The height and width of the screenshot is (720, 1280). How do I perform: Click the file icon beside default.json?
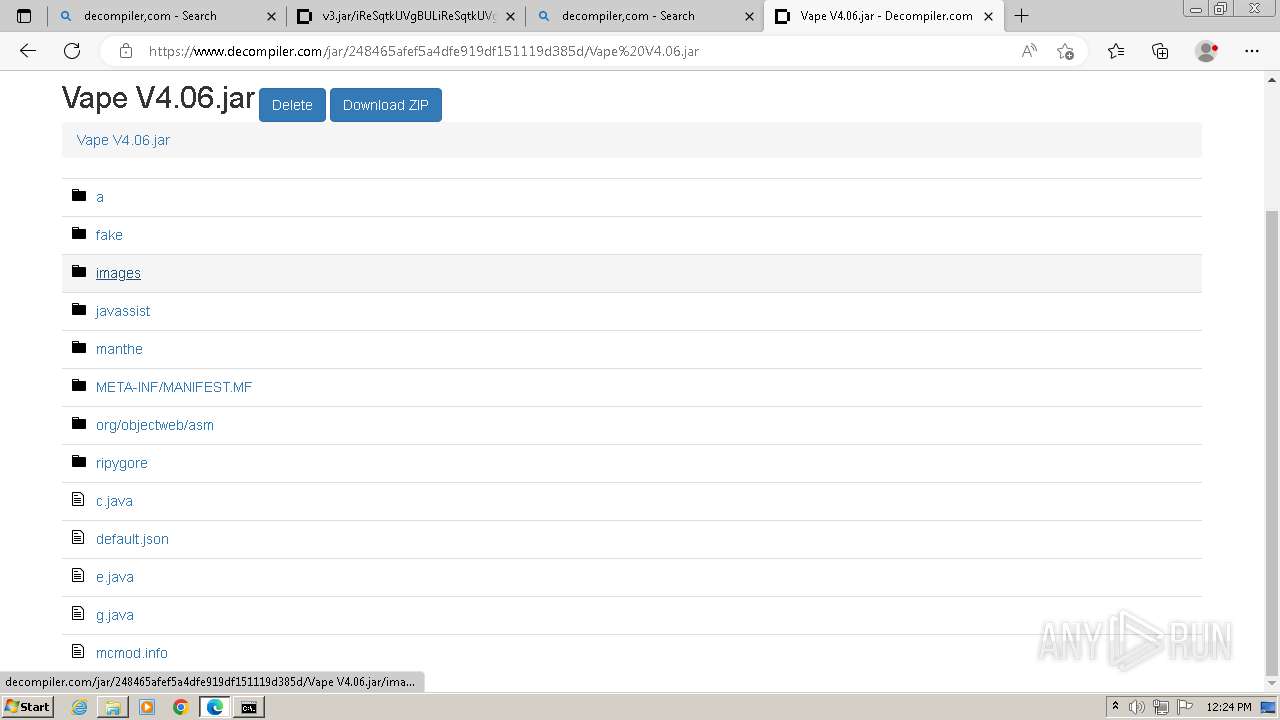point(78,537)
